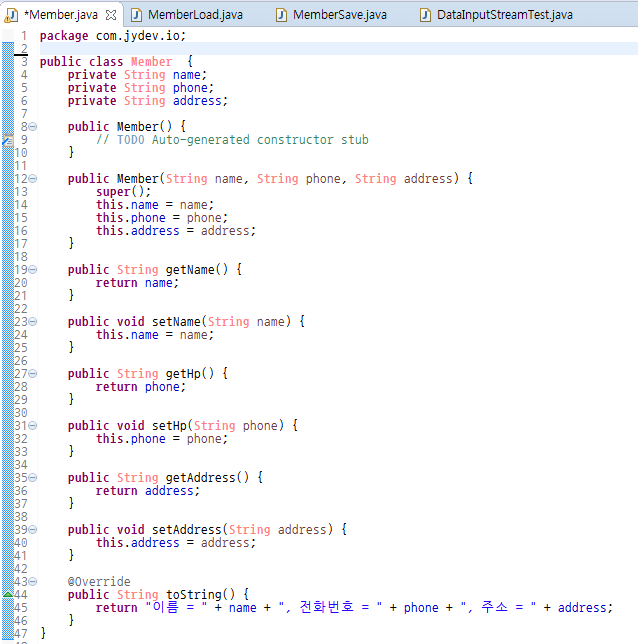Collapse the parameterized constructor at line 12
The width and height of the screenshot is (638, 644).
[x=33, y=179]
